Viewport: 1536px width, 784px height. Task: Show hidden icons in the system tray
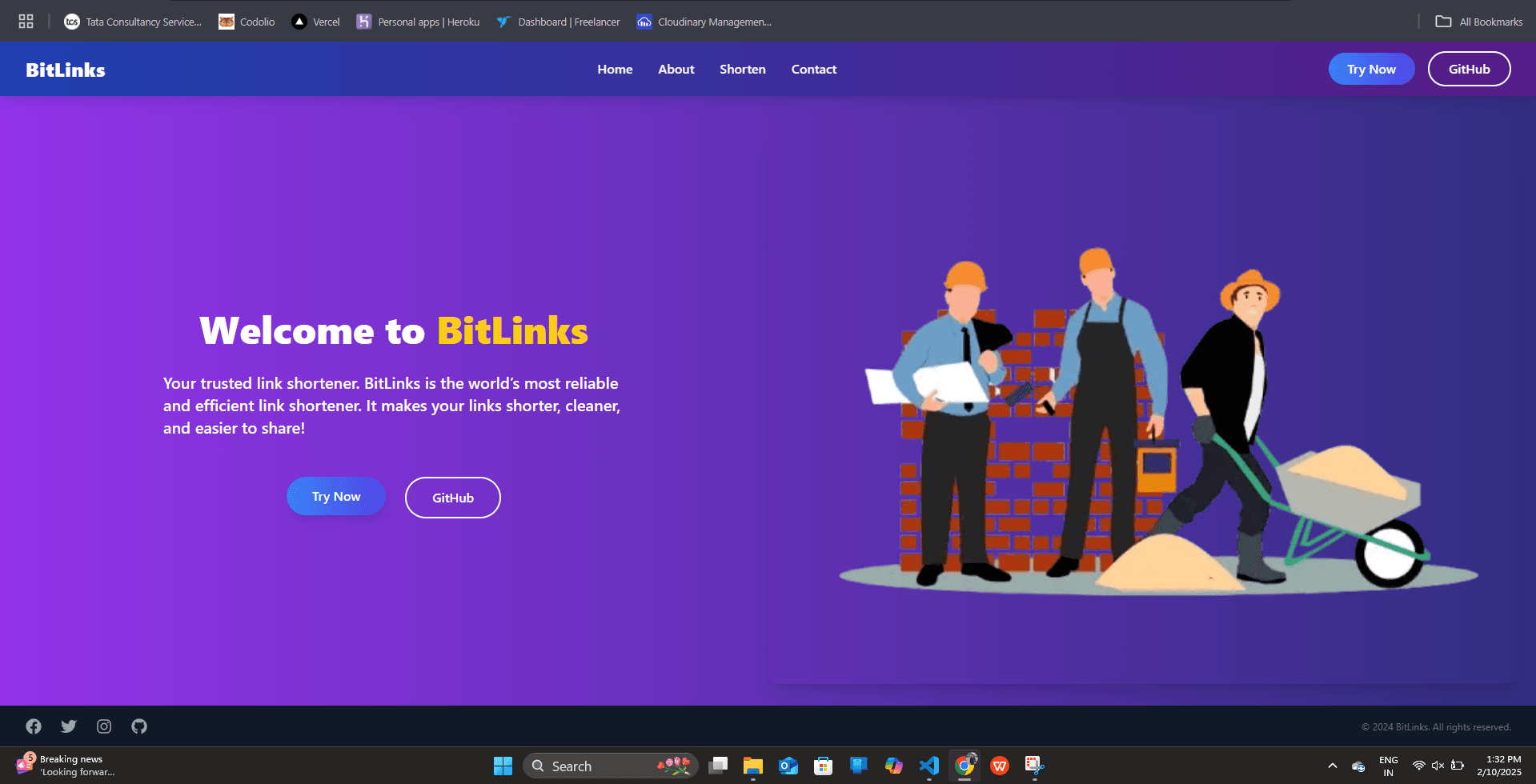click(1333, 766)
